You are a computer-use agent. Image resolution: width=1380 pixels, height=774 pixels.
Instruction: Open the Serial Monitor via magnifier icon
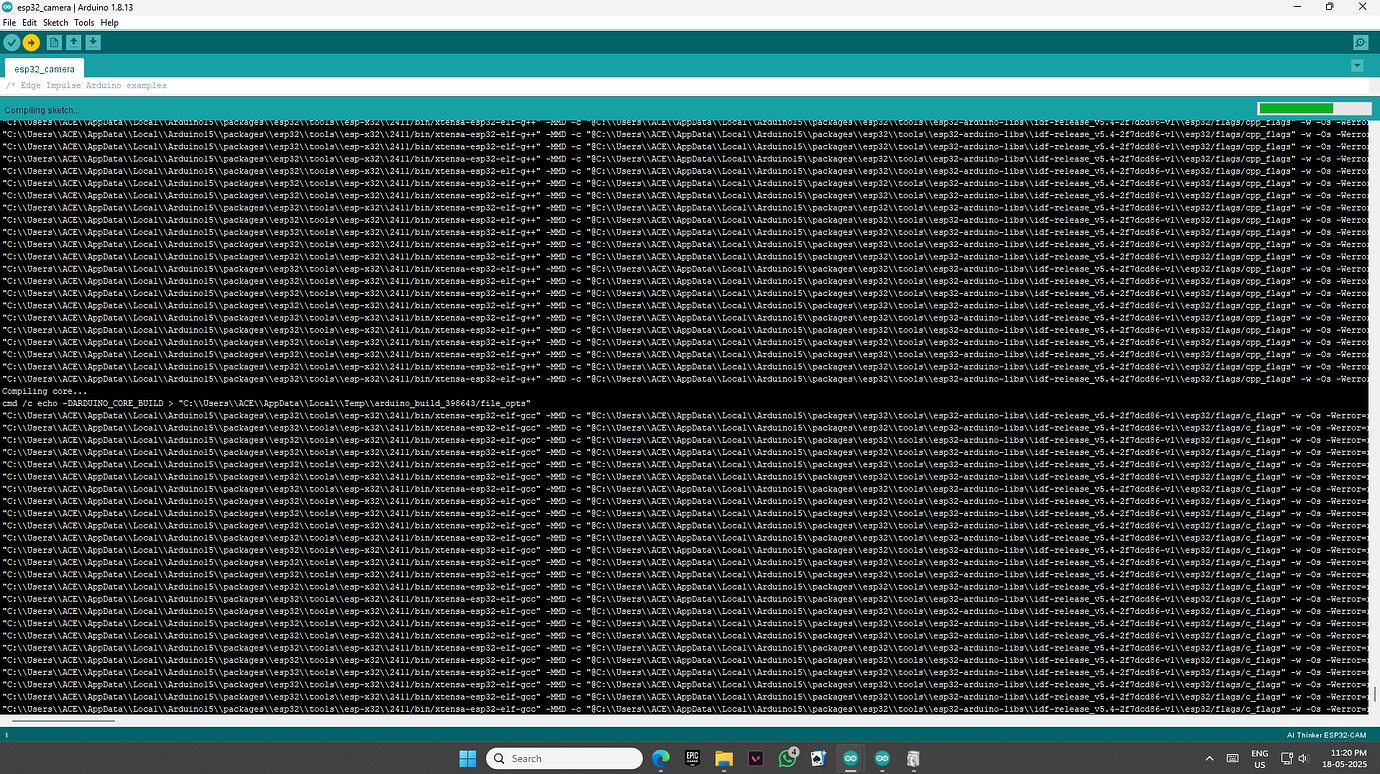(1360, 42)
